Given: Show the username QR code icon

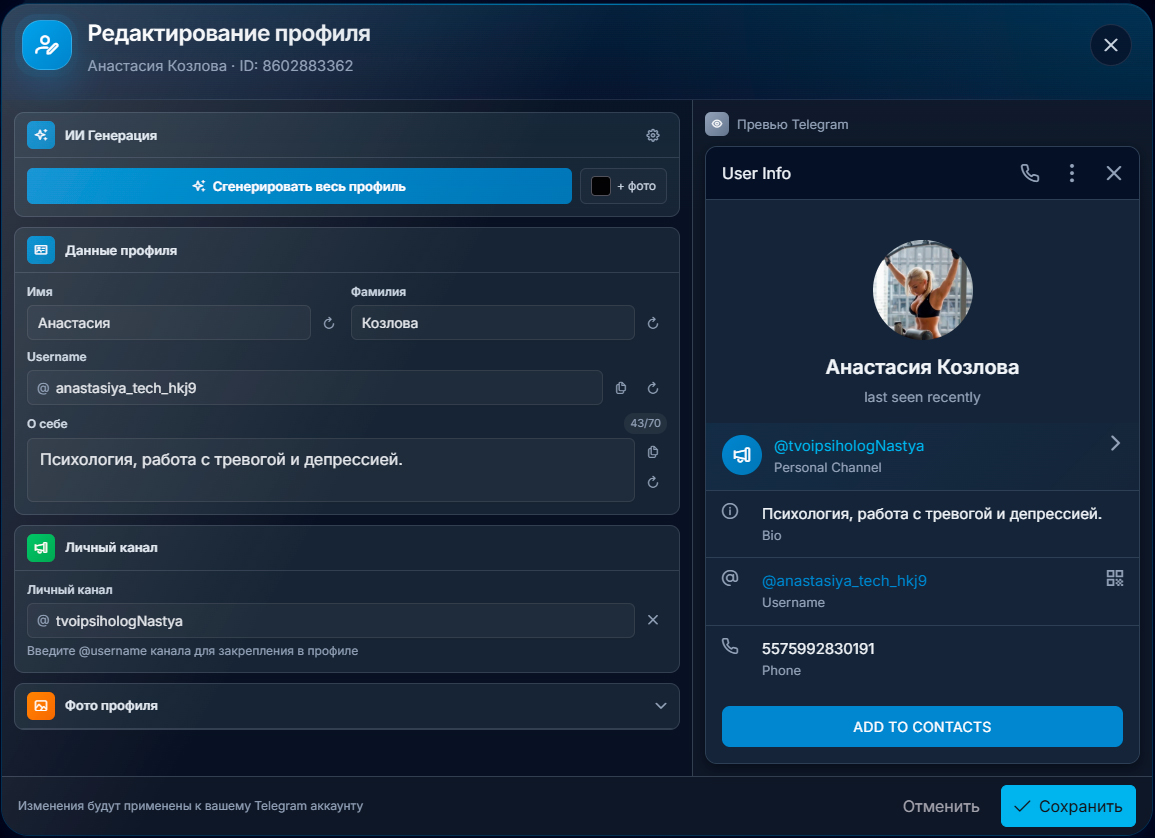Looking at the screenshot, I should pos(1114,578).
